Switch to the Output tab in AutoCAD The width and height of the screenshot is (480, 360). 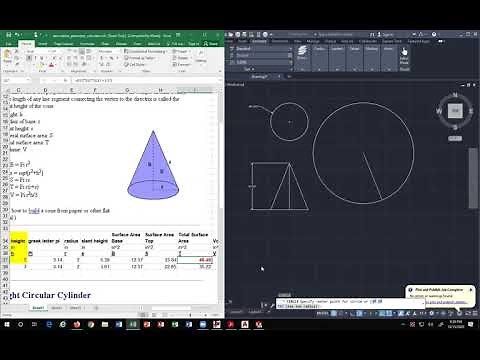pyautogui.click(x=330, y=41)
